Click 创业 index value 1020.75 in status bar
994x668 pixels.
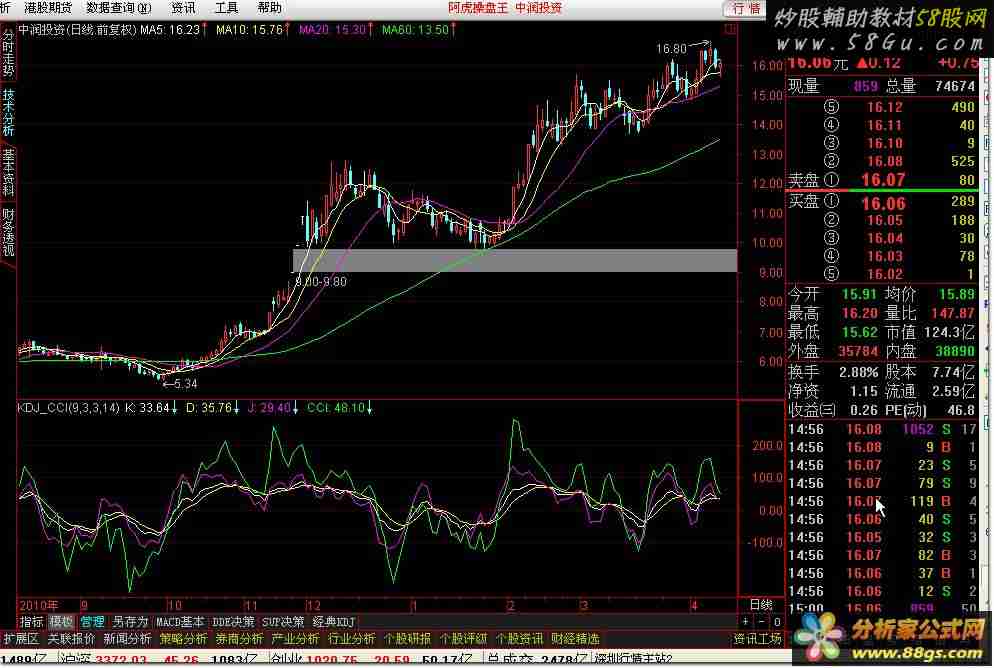pyautogui.click(x=332, y=660)
